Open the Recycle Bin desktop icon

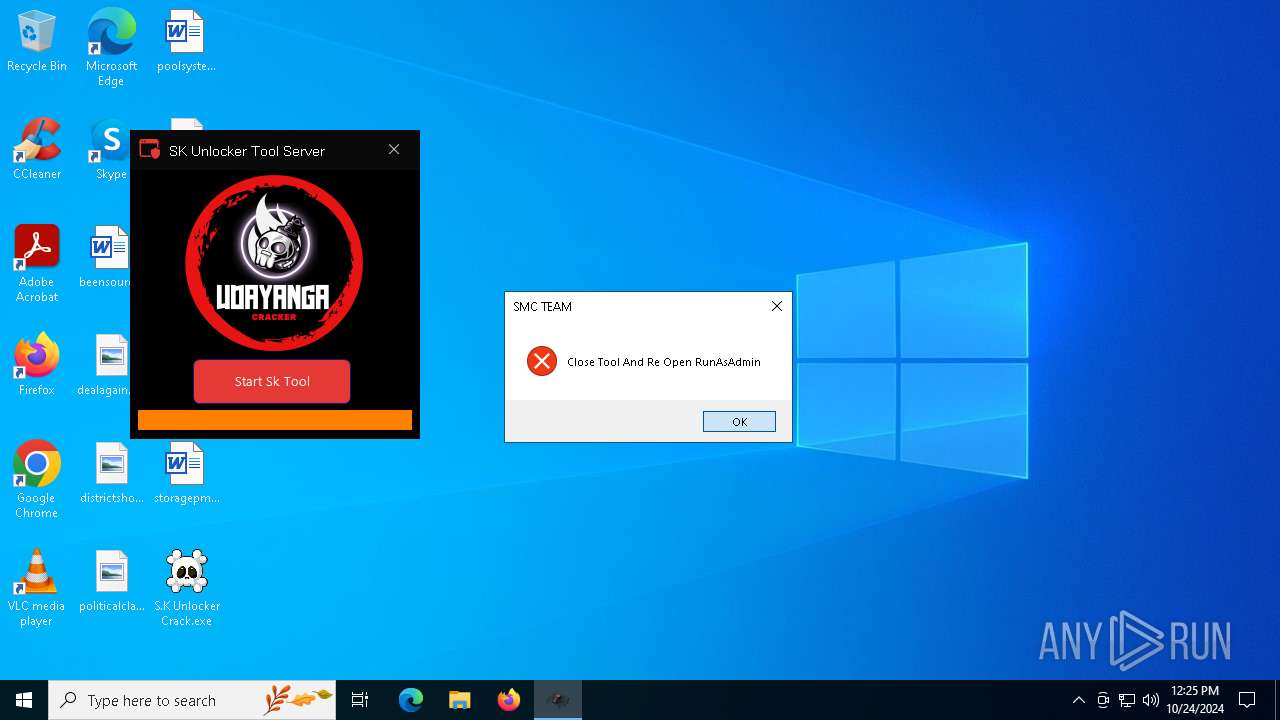(x=37, y=40)
